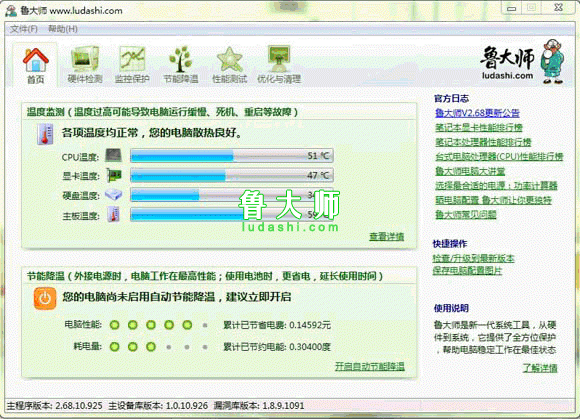Open the 性能测试 star icon

pos(229,59)
